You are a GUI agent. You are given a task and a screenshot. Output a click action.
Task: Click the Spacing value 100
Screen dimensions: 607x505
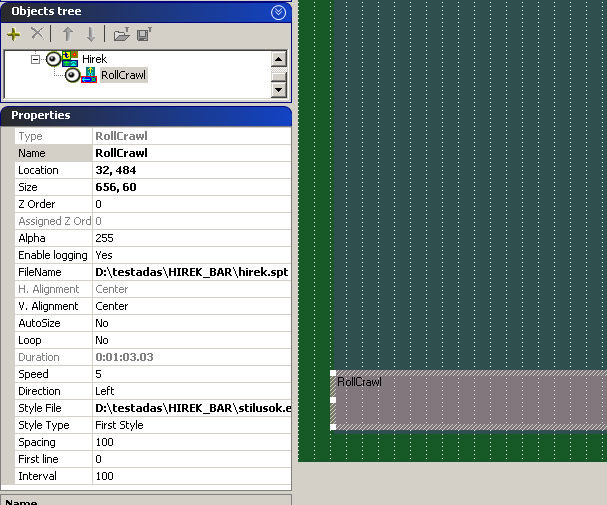point(192,442)
